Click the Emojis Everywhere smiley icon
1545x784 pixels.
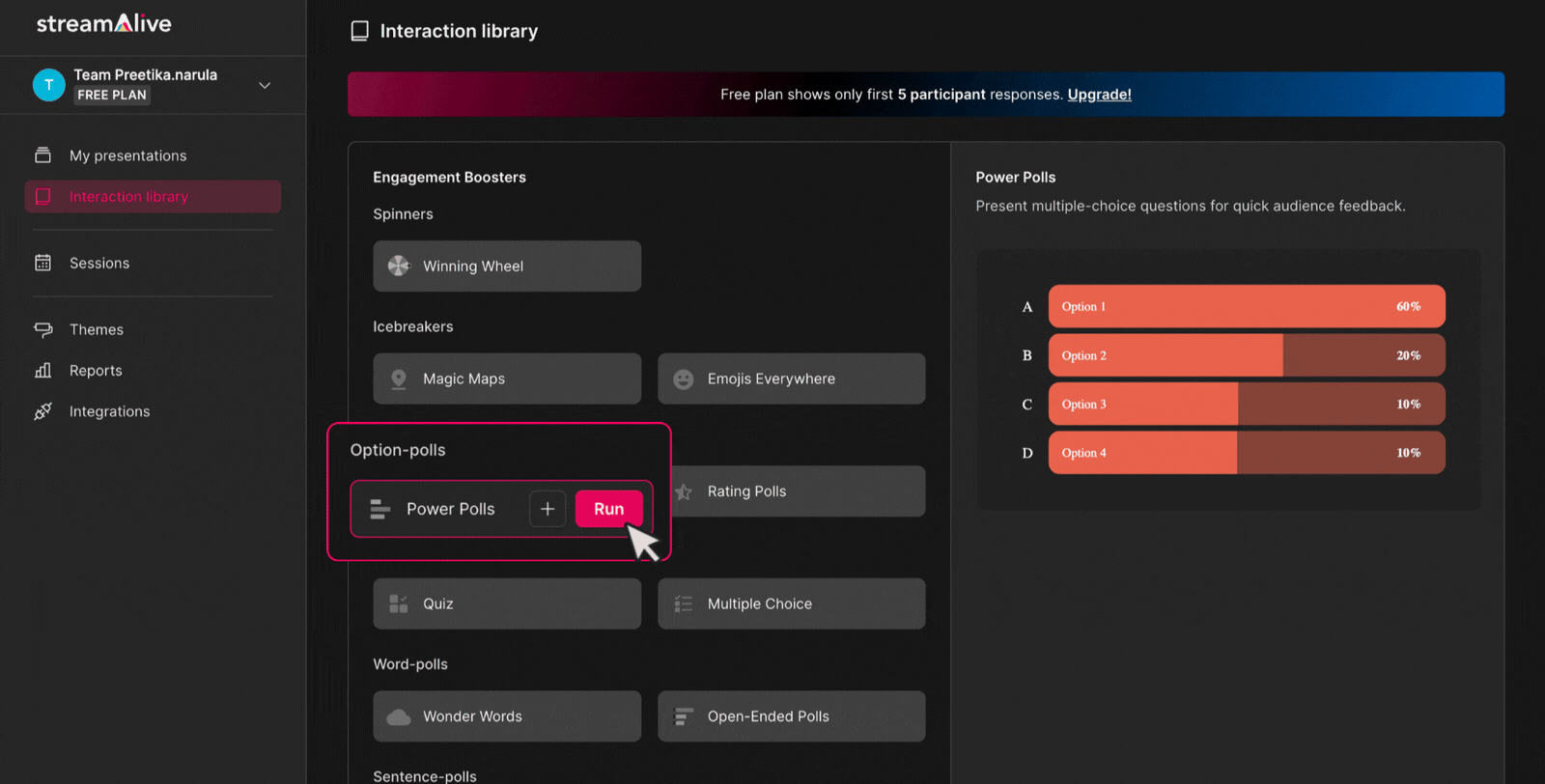pos(684,379)
